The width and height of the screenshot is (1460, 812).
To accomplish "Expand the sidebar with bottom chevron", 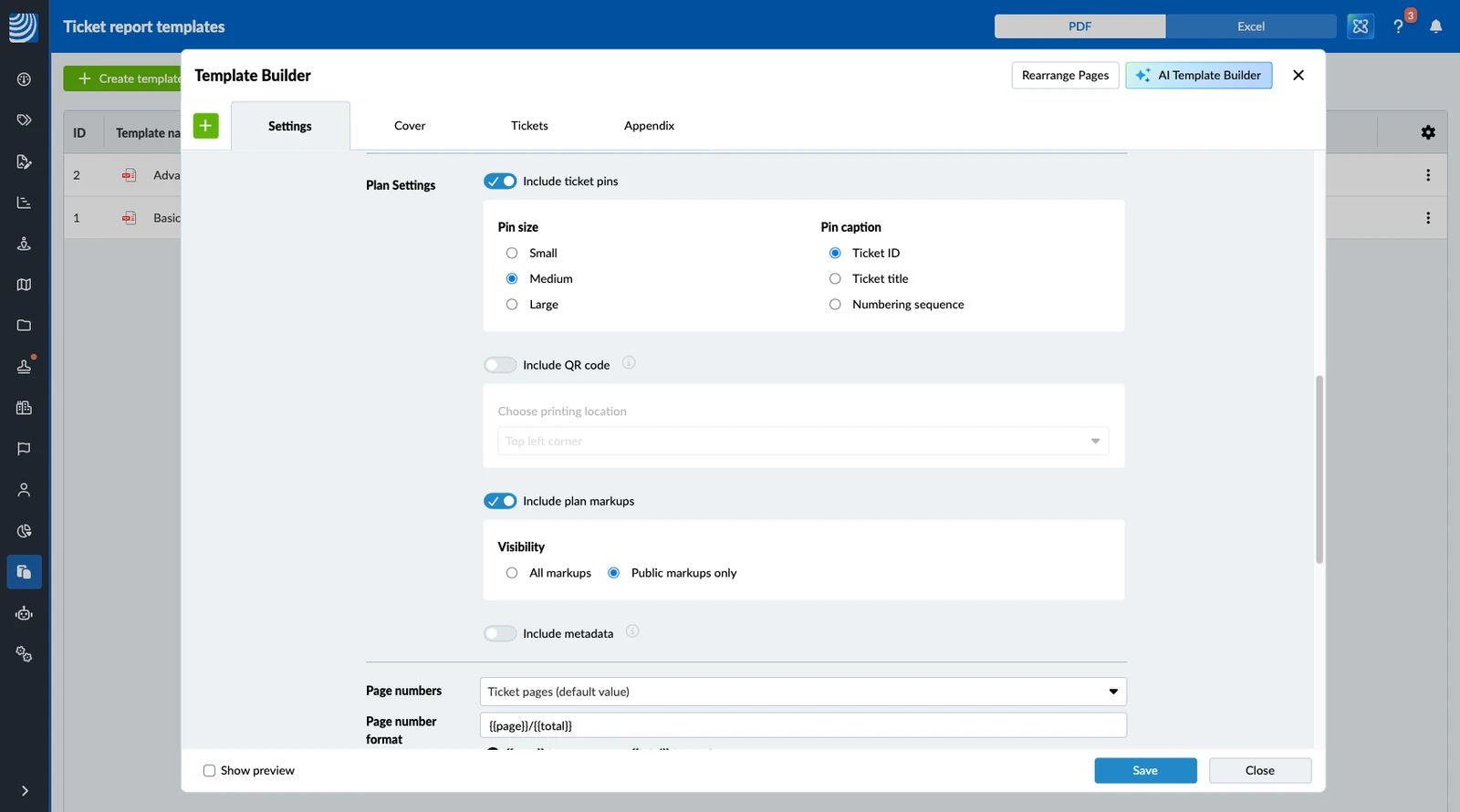I will [x=25, y=791].
